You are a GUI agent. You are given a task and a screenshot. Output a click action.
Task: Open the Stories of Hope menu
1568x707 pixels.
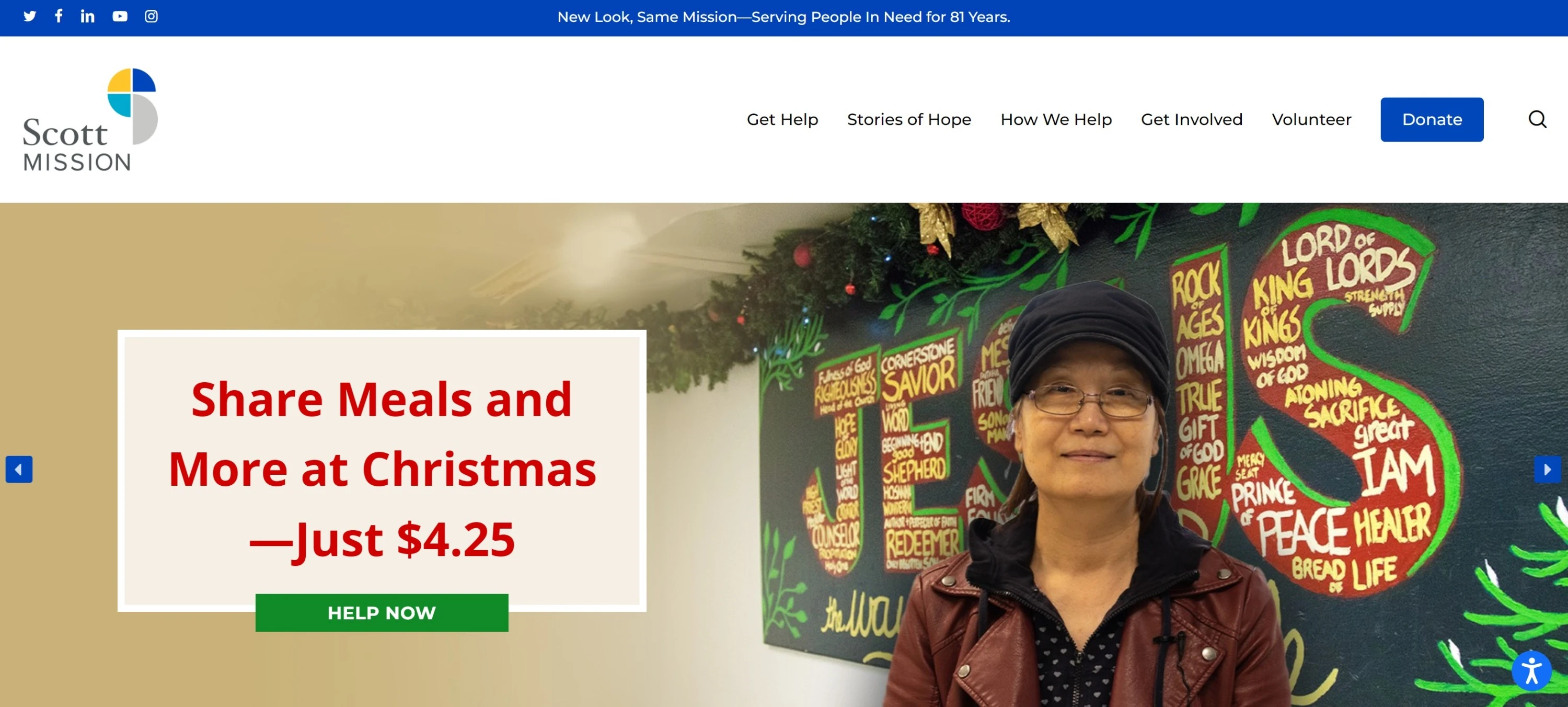(x=909, y=119)
